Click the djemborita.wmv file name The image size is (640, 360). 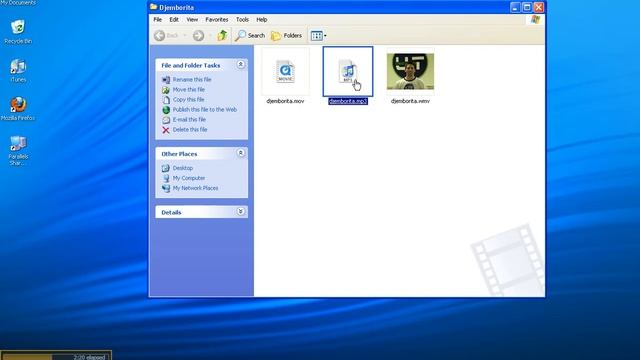click(x=410, y=101)
